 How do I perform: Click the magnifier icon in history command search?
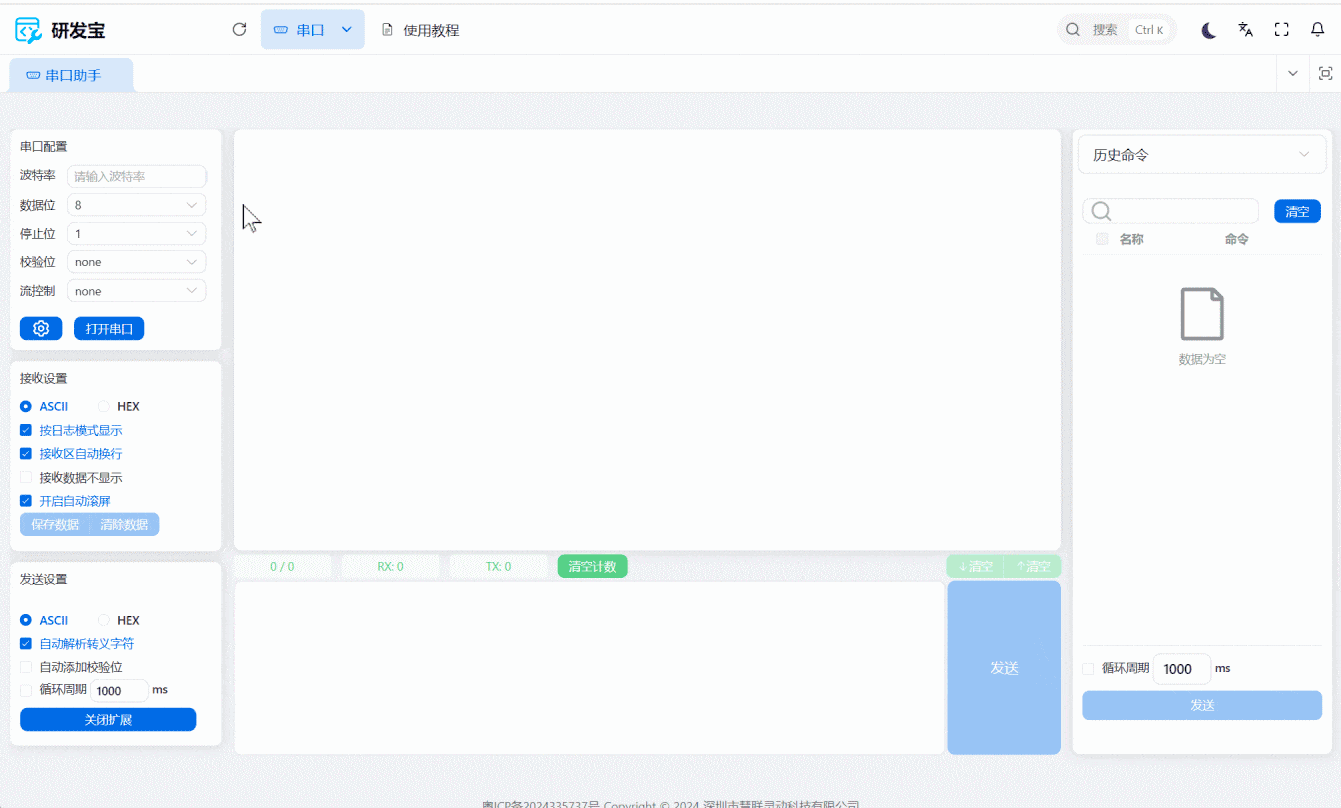pyautogui.click(x=1100, y=211)
